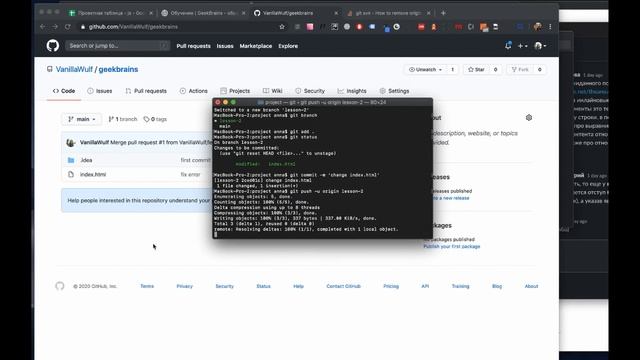This screenshot has width=640, height=360.
Task: Select the Insights repository tab
Action: [352, 91]
